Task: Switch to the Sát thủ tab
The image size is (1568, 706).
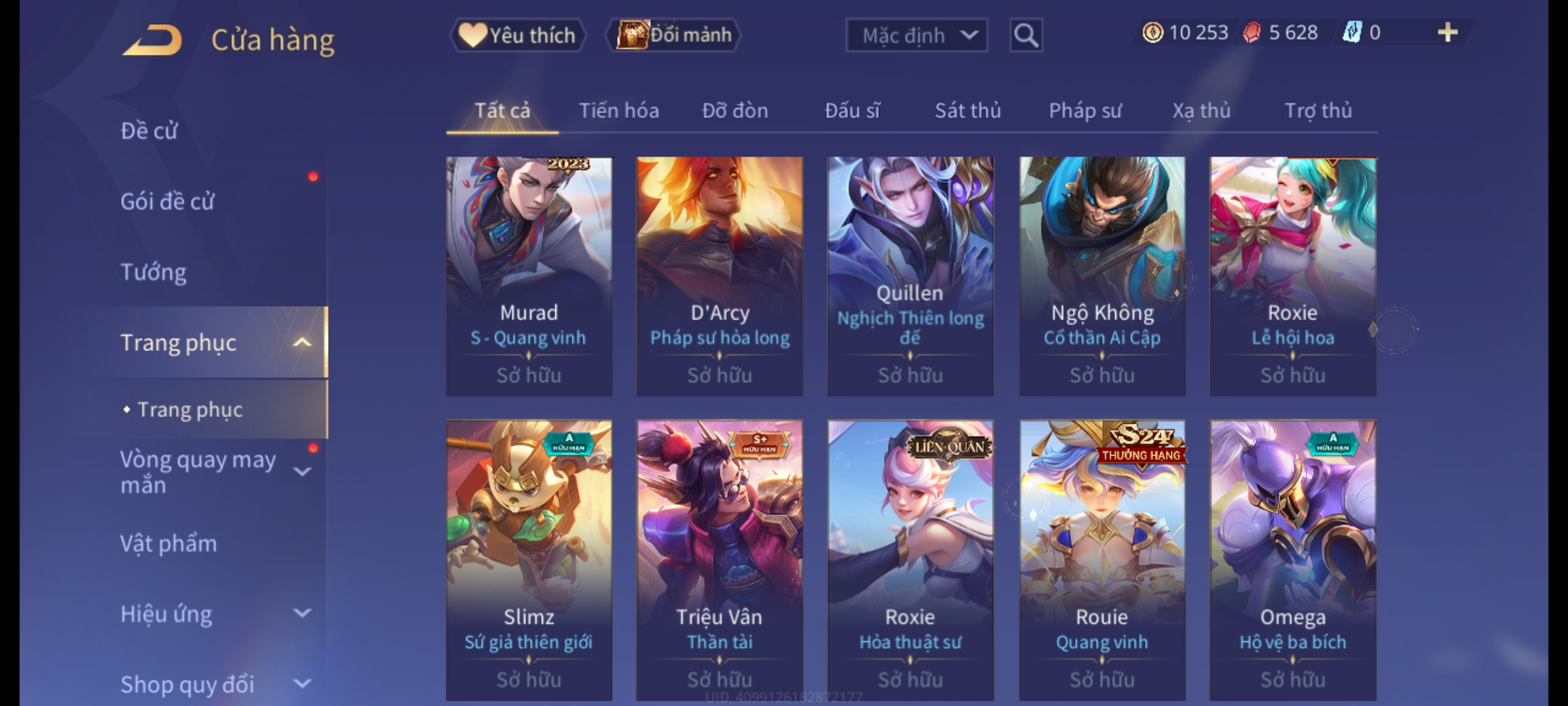Action: click(968, 110)
